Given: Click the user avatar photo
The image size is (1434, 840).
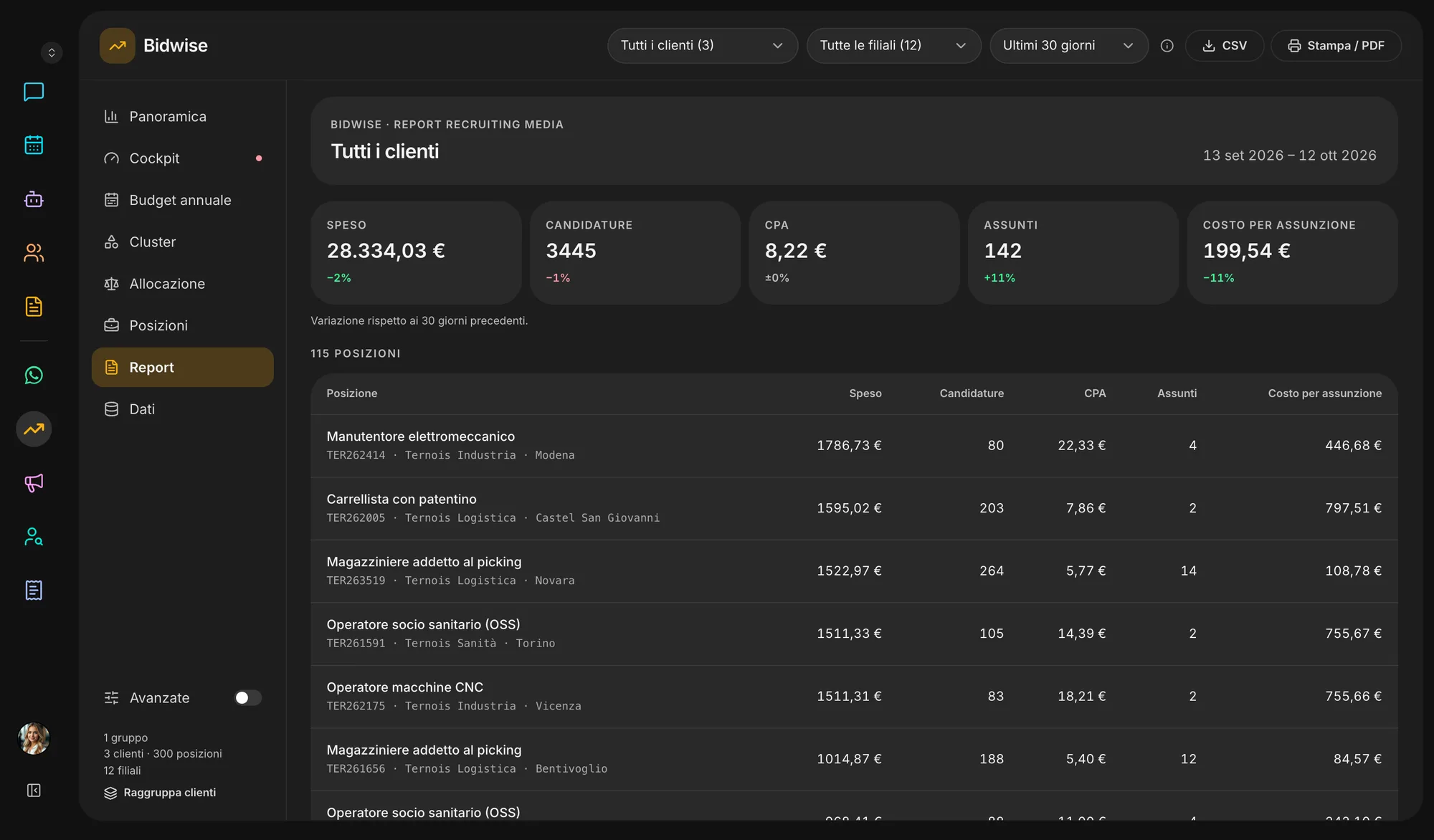Looking at the screenshot, I should click(x=34, y=738).
